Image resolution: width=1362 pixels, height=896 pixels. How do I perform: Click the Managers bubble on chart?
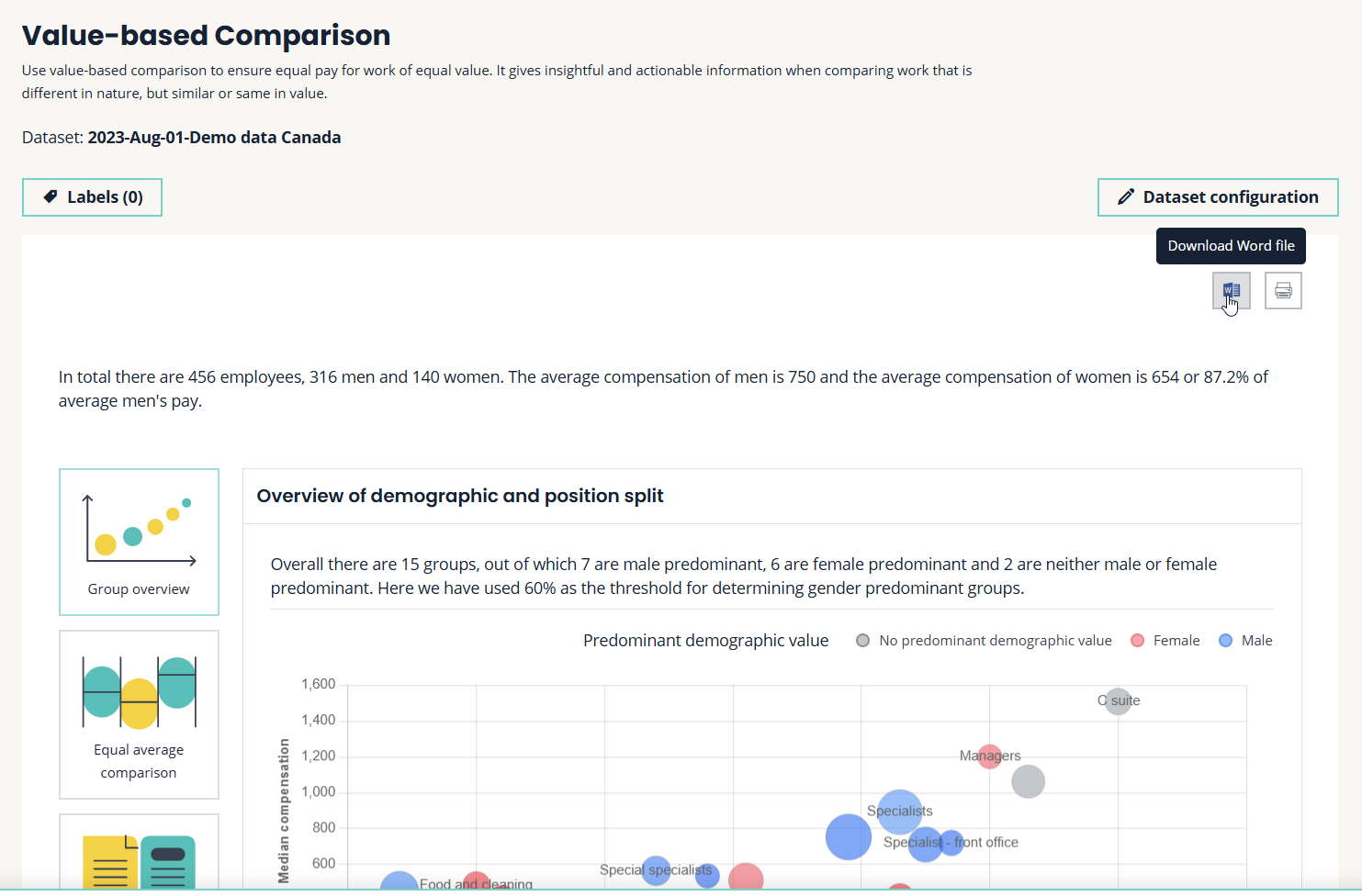pos(989,756)
